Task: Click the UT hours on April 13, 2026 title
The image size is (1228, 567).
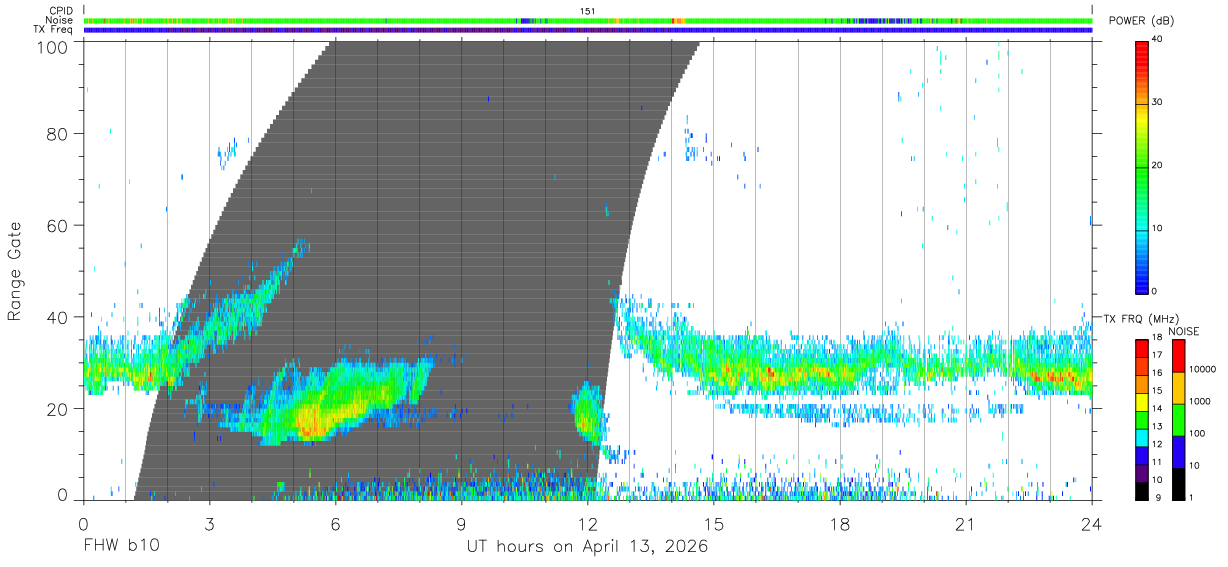Action: [587, 548]
